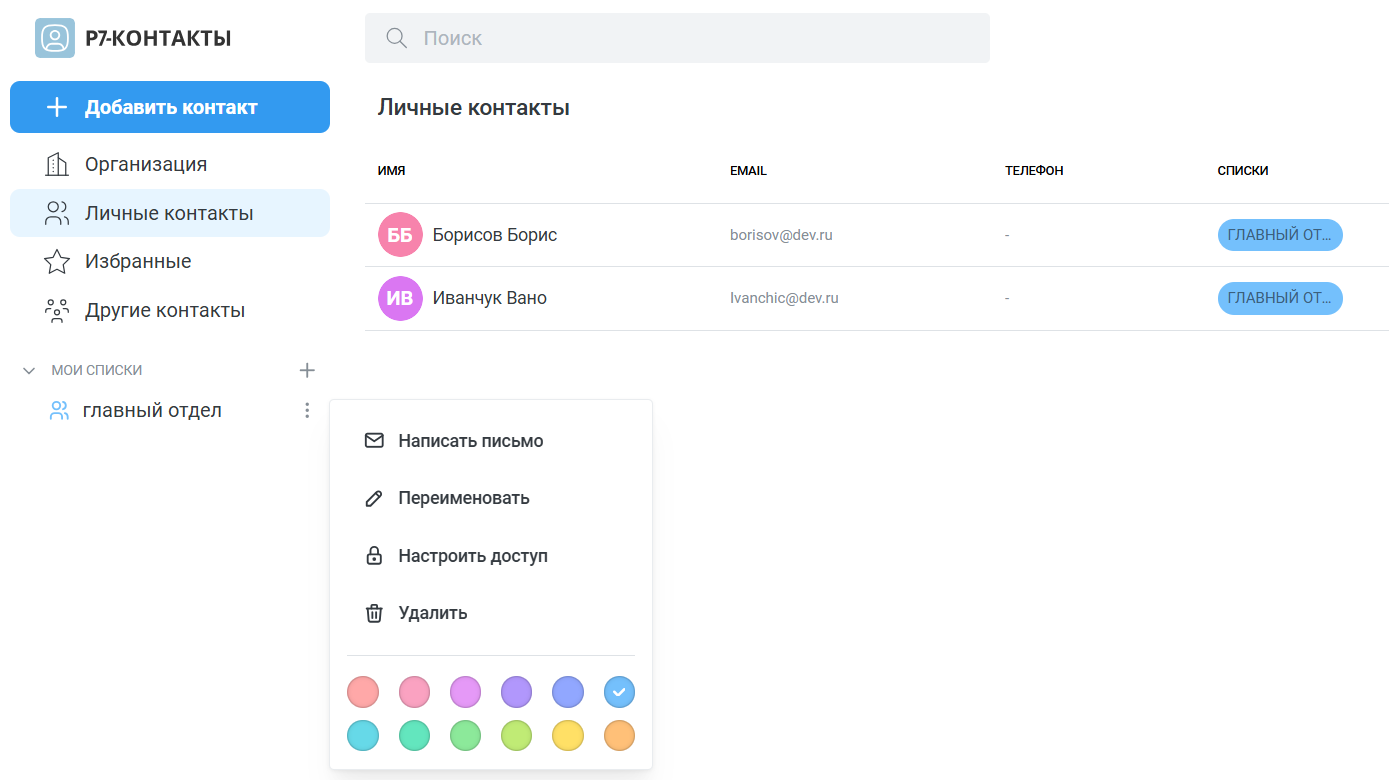Click ГЛАВНЫЙ ОТ... tag on Борисов row
The height and width of the screenshot is (780, 1389).
[1279, 235]
